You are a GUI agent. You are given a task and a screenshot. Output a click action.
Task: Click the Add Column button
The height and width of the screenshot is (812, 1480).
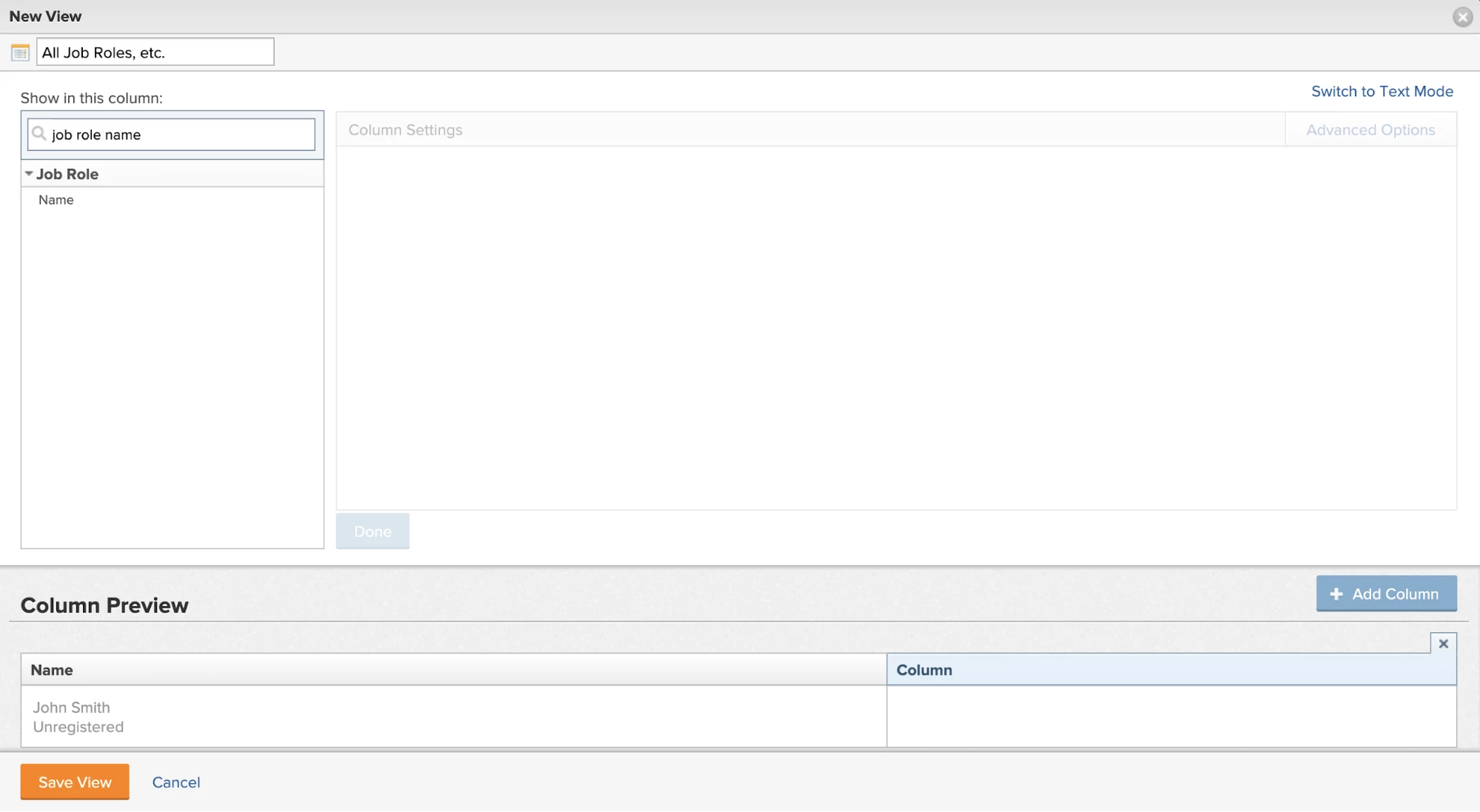click(1386, 594)
